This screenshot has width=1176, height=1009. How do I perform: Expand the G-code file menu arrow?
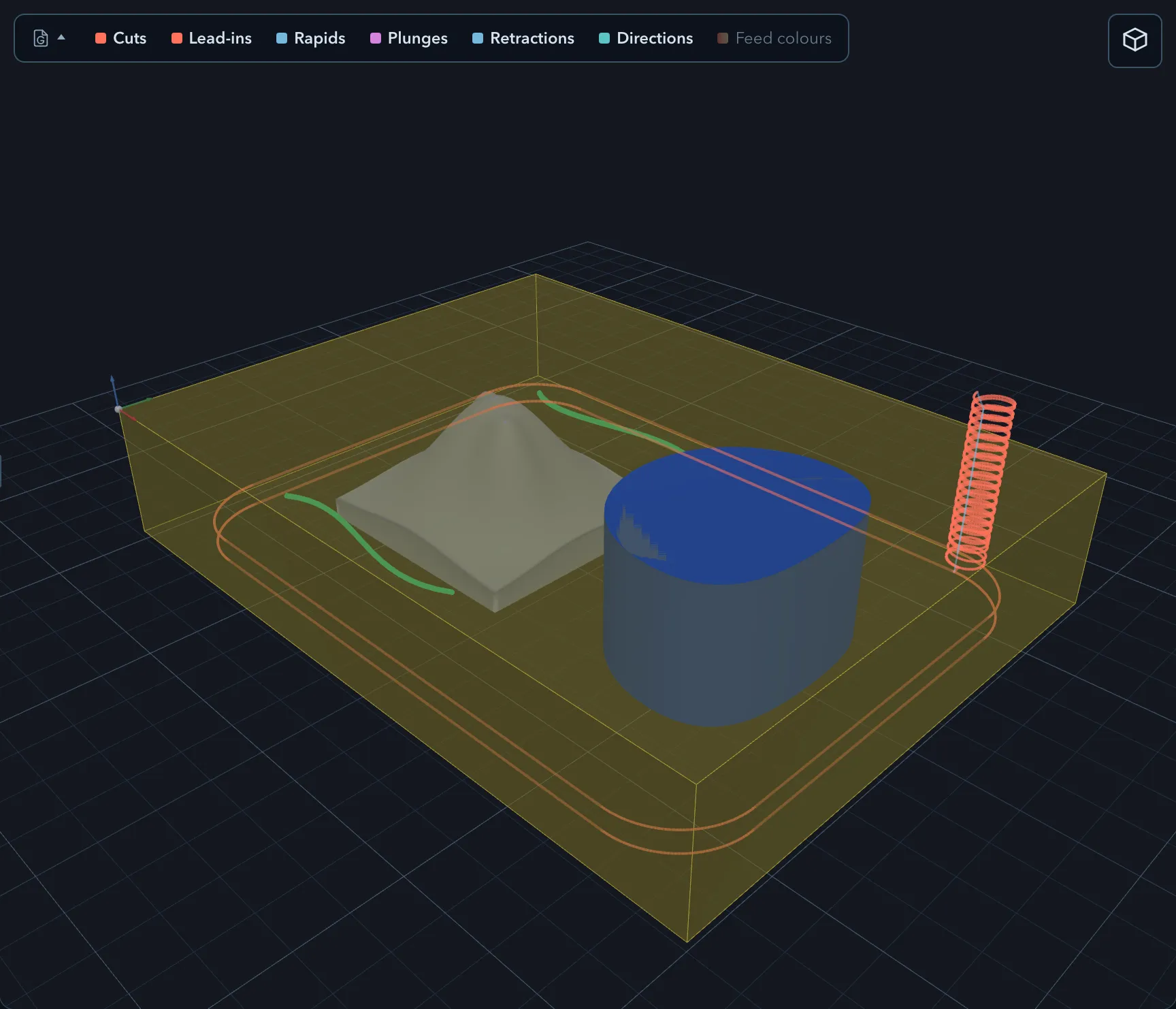[61, 37]
